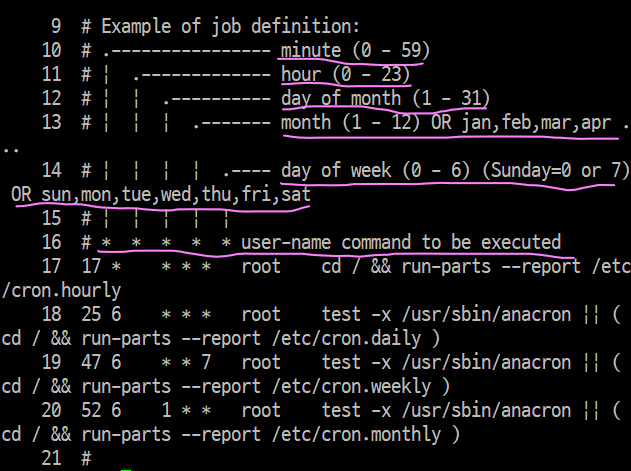Click the "day of week (0 - 6)" text
Screen dimensions: 631x471
pos(375,171)
